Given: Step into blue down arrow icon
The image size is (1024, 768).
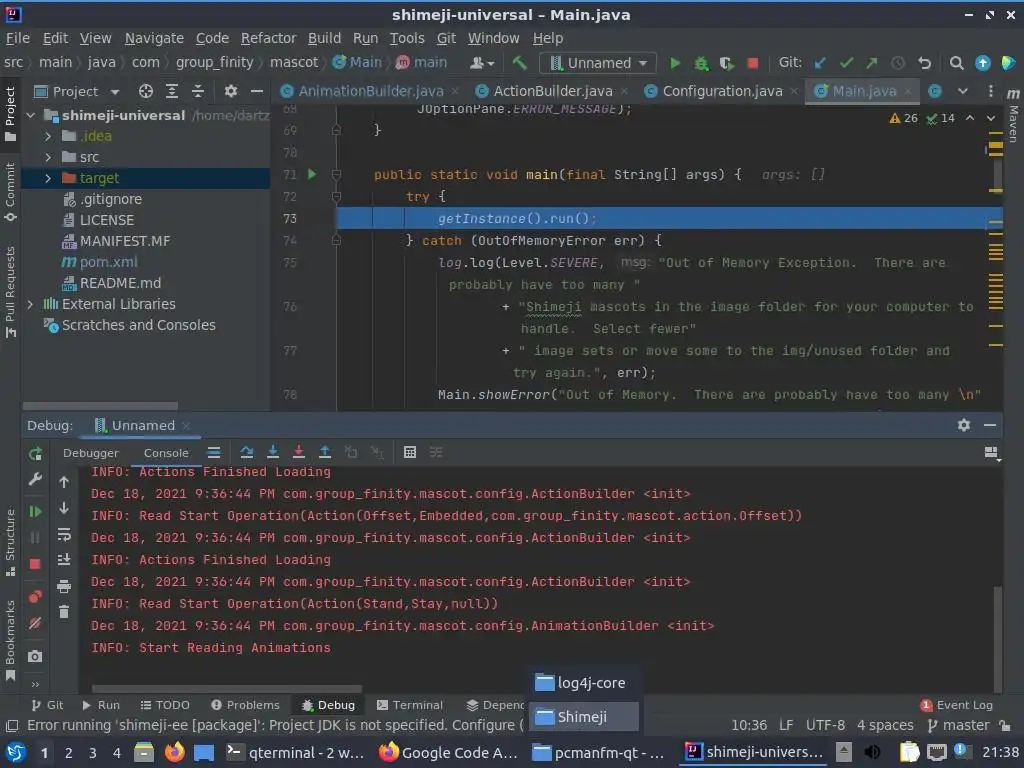Looking at the screenshot, I should click(x=273, y=452).
